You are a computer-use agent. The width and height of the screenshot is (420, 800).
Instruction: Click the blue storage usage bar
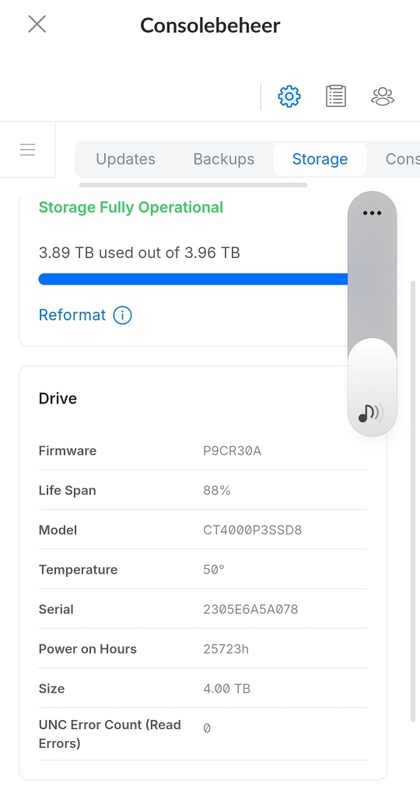click(x=193, y=279)
